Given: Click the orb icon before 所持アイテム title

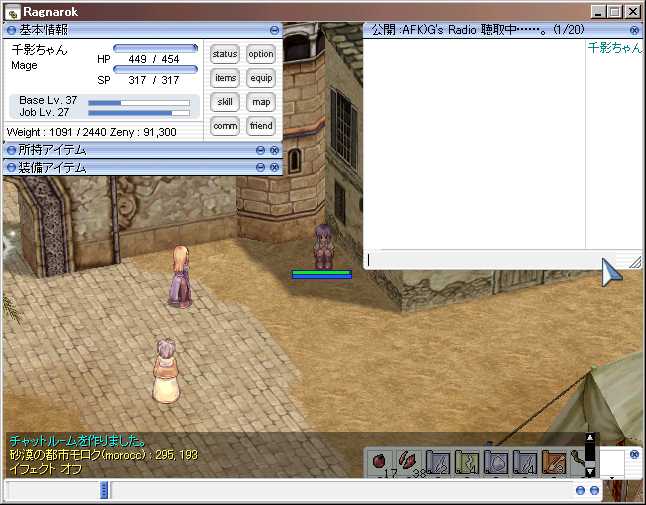Looking at the screenshot, I should [12, 150].
